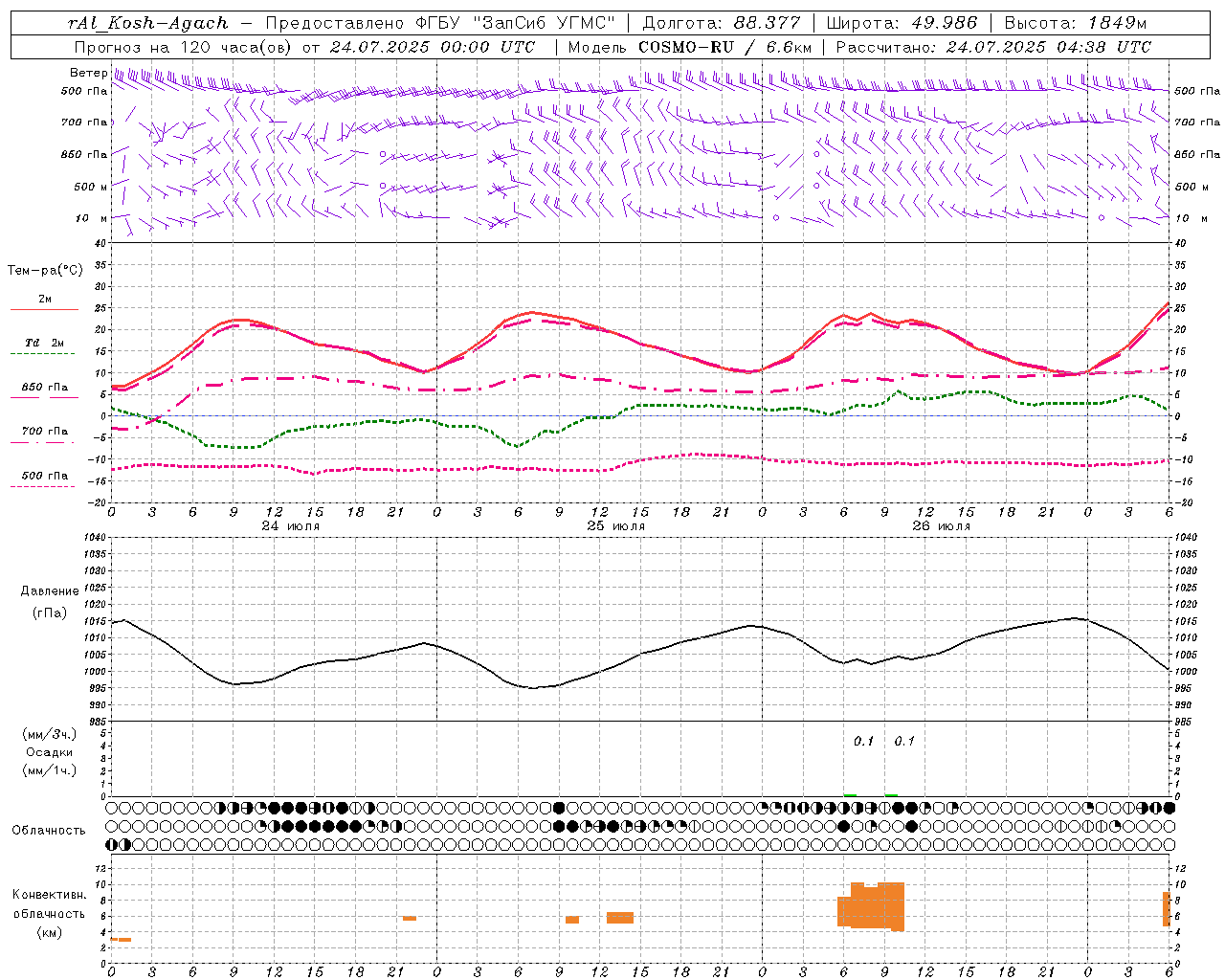Click the first 0.1 precipitation value
Screen dimensions: 1225x980
pyautogui.click(x=864, y=741)
